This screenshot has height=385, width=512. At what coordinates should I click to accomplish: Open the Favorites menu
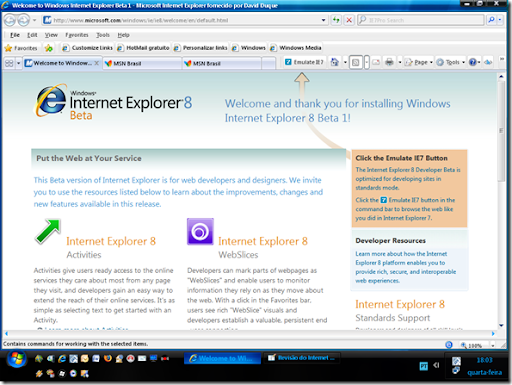pyautogui.click(x=77, y=35)
